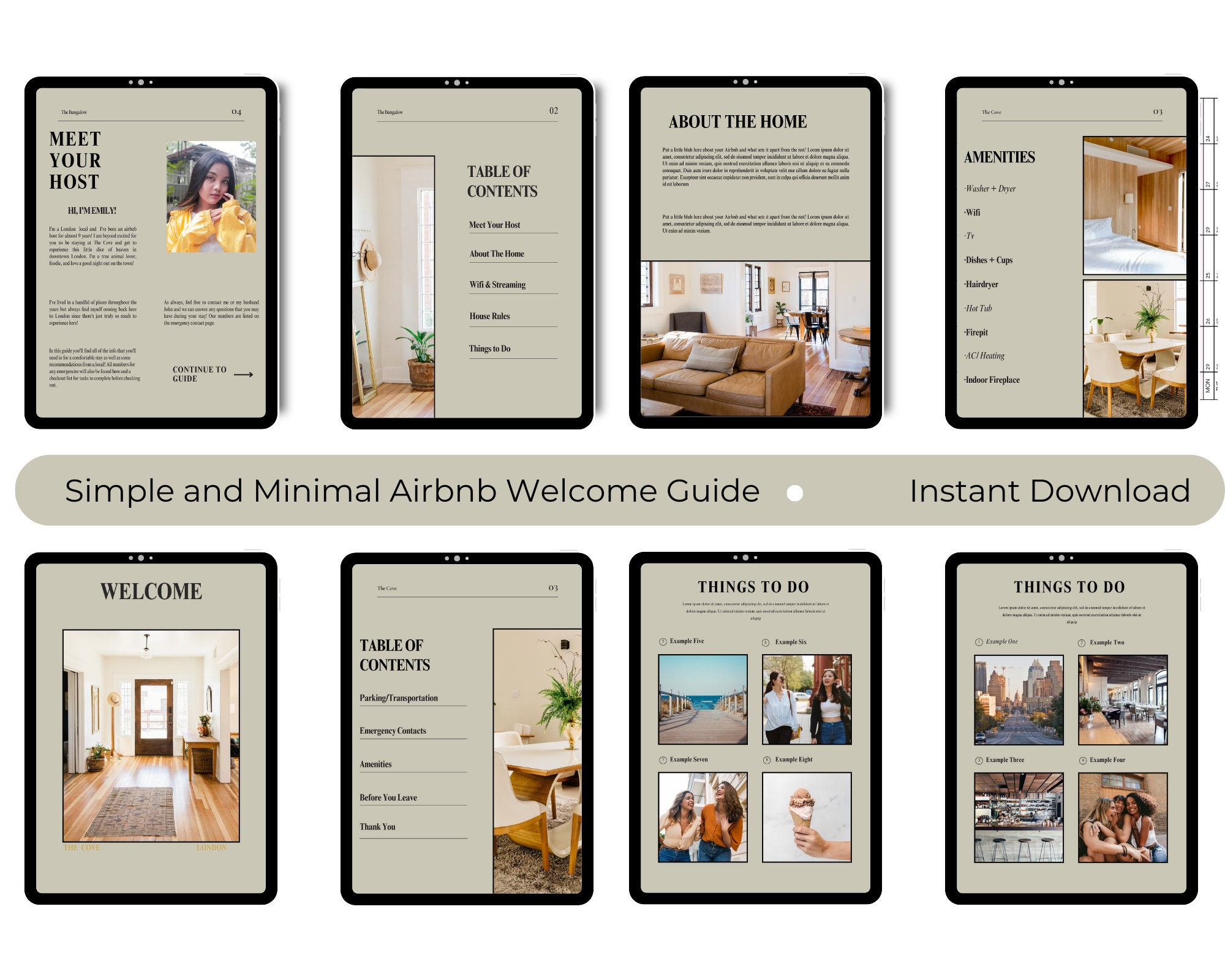Click the circled number five beside Example Five
The image size is (1225, 980).
(663, 641)
